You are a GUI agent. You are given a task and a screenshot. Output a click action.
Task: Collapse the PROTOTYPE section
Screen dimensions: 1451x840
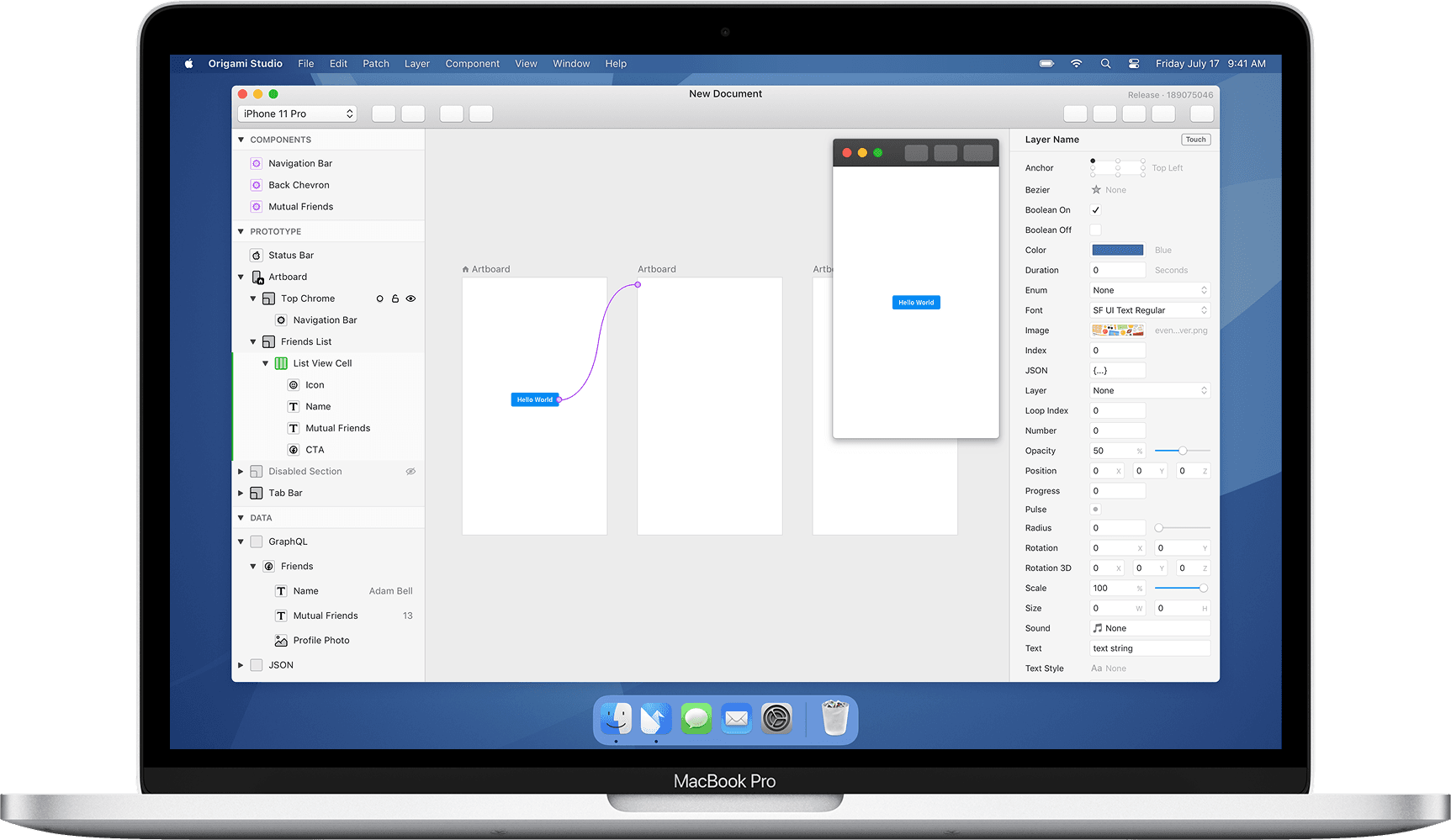coord(241,231)
